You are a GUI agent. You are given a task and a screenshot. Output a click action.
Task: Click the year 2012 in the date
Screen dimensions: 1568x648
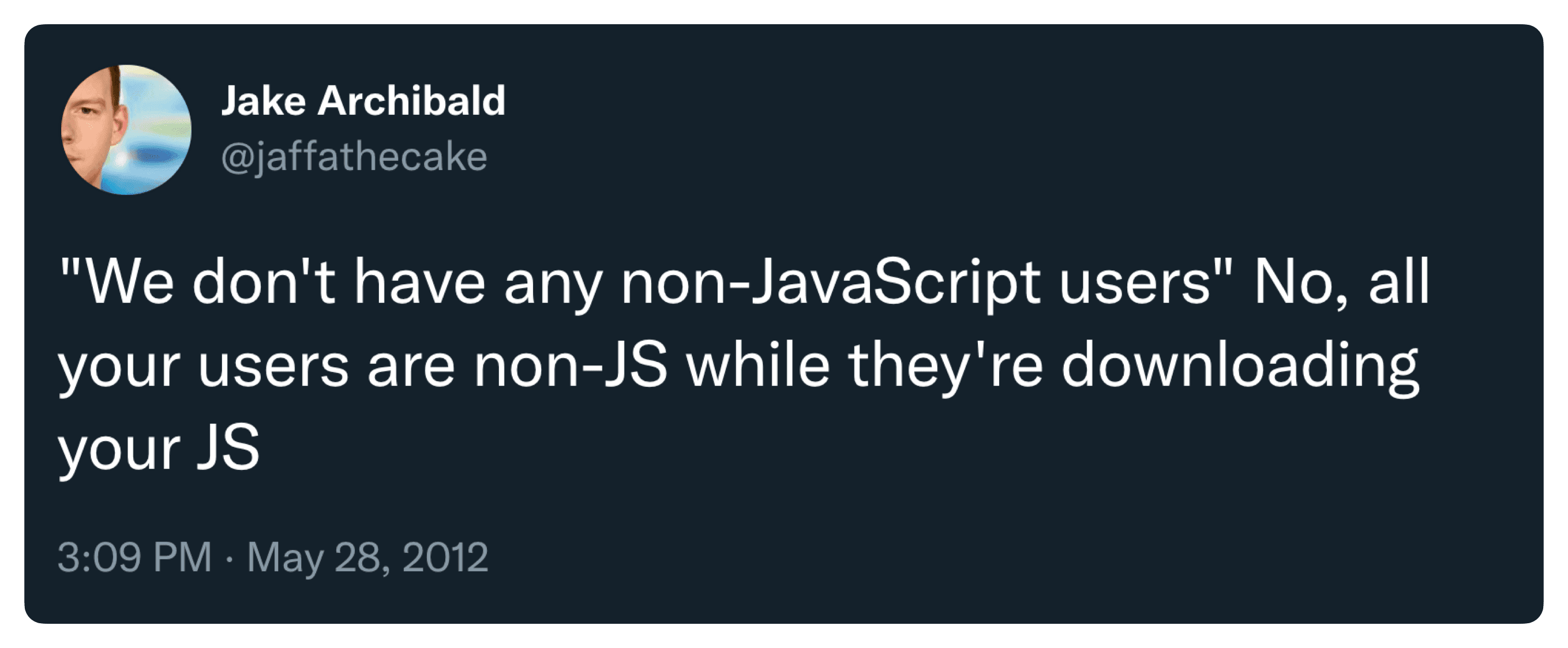click(x=445, y=557)
